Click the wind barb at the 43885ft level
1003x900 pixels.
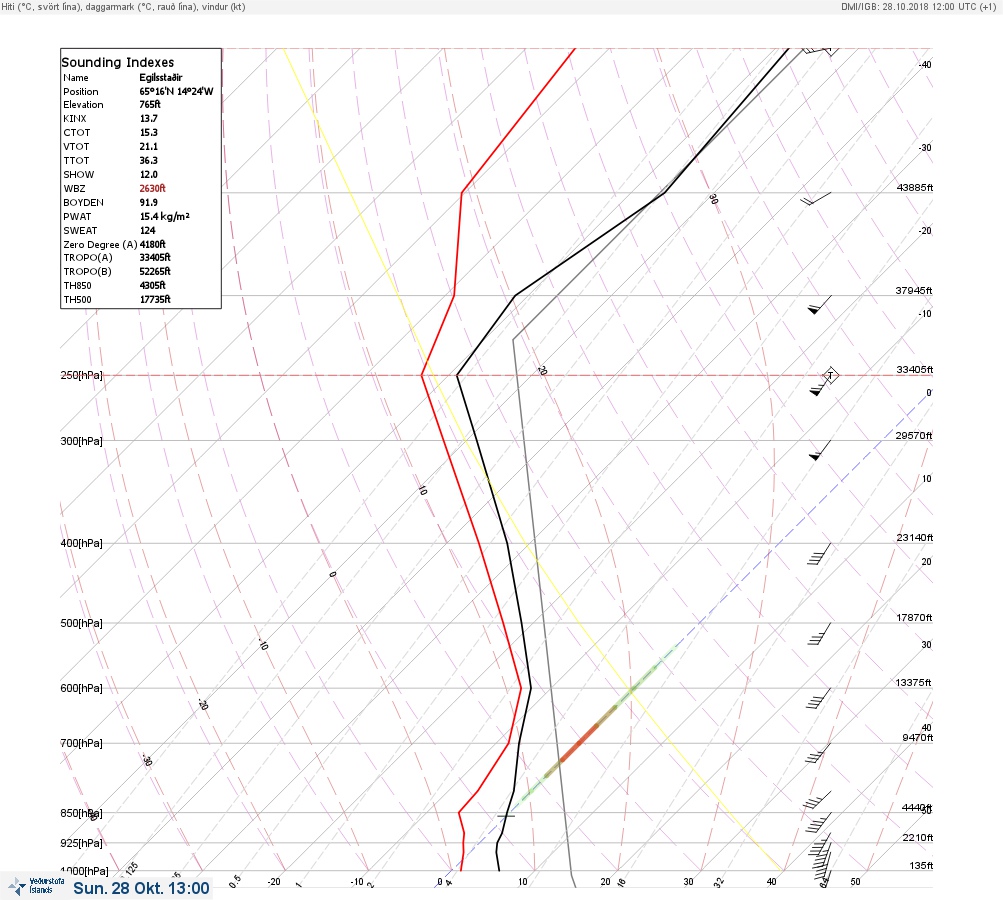click(816, 199)
